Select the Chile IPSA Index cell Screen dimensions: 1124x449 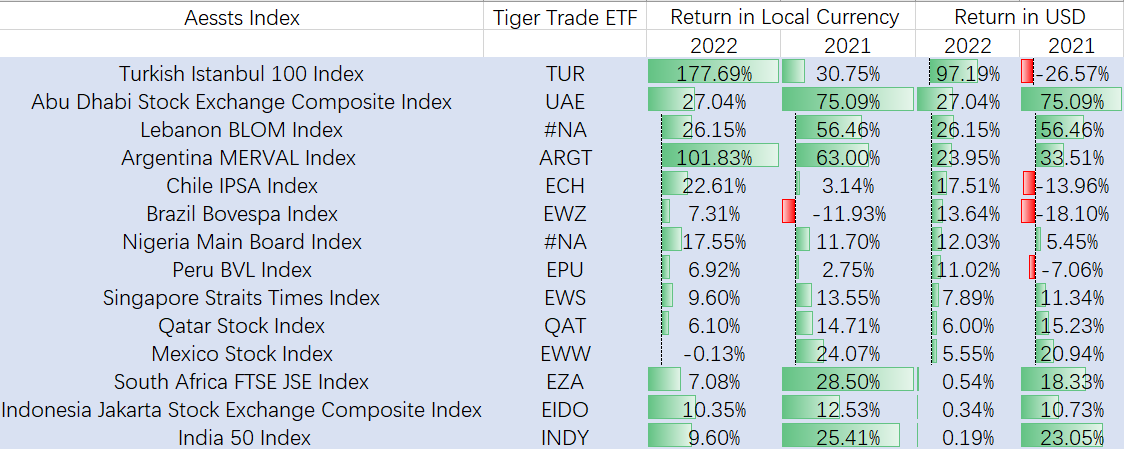241,186
